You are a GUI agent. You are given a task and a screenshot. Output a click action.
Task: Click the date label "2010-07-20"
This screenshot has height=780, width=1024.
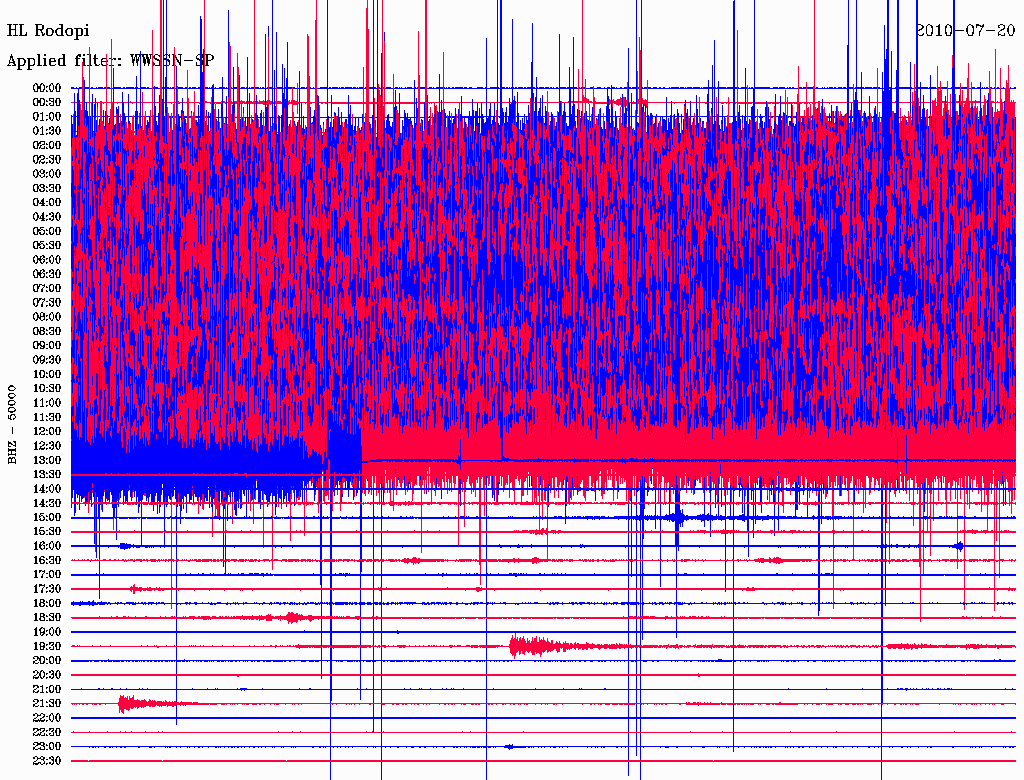tap(965, 30)
